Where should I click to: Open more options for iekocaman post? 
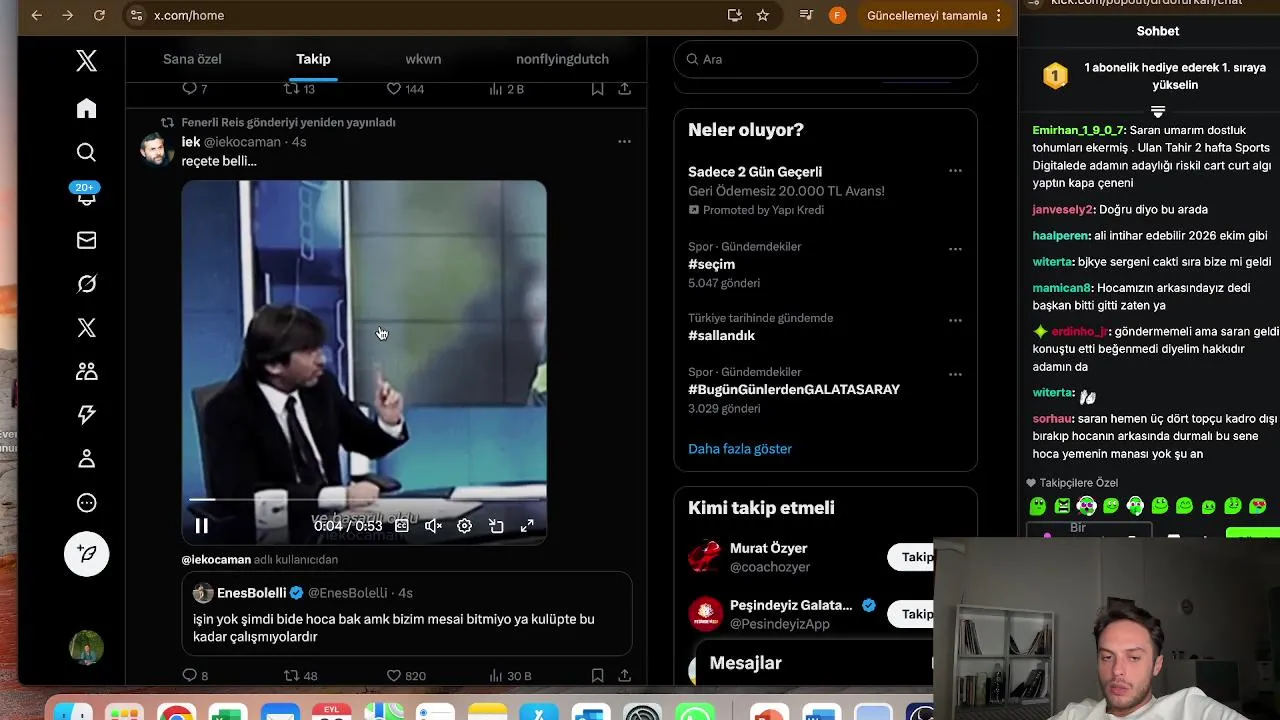[624, 142]
